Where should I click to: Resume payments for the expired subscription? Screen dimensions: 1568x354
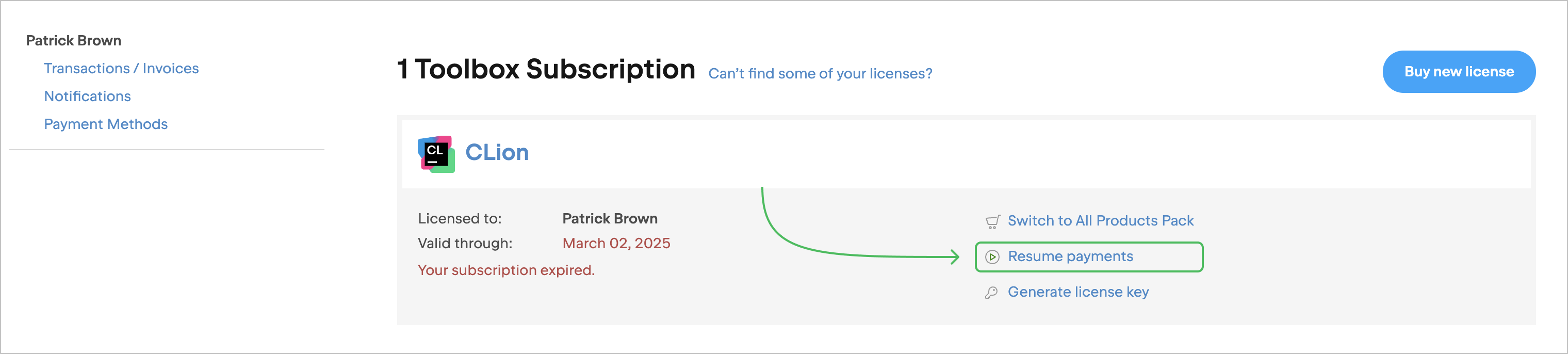[1070, 256]
